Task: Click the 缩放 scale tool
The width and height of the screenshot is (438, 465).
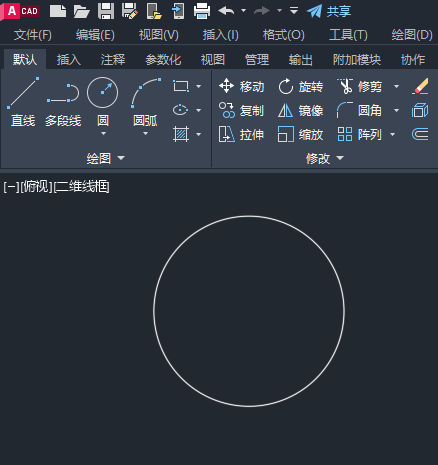Action: pyautogui.click(x=300, y=134)
